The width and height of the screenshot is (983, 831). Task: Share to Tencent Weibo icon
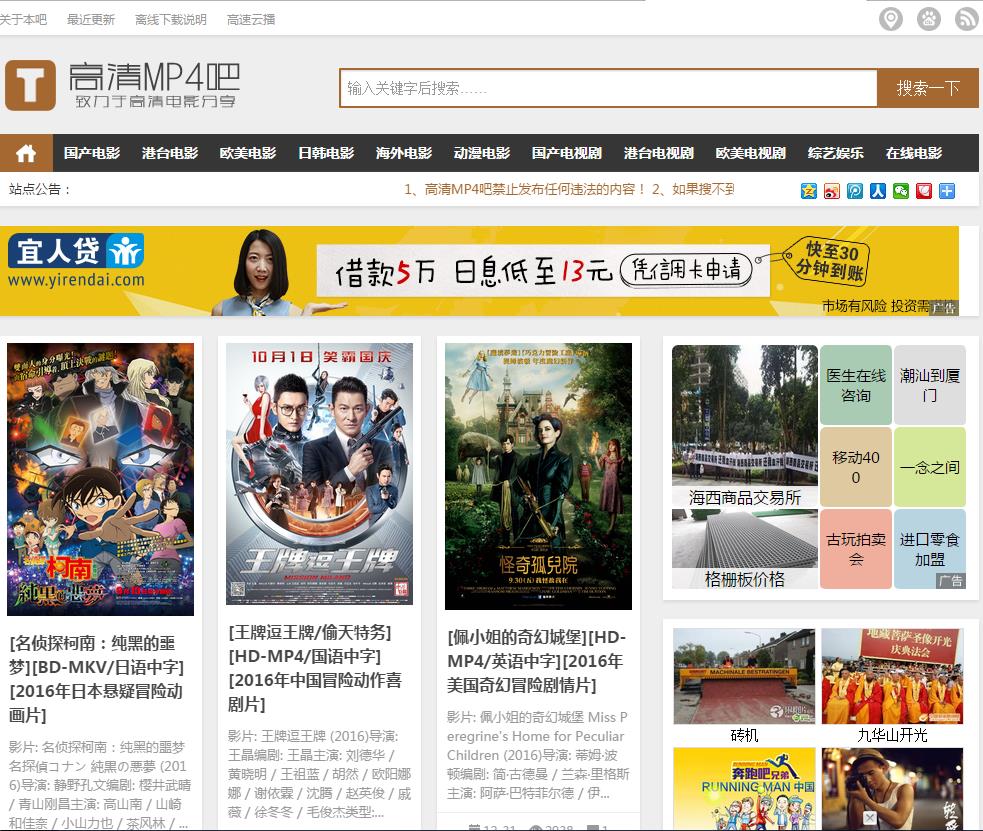[x=855, y=191]
